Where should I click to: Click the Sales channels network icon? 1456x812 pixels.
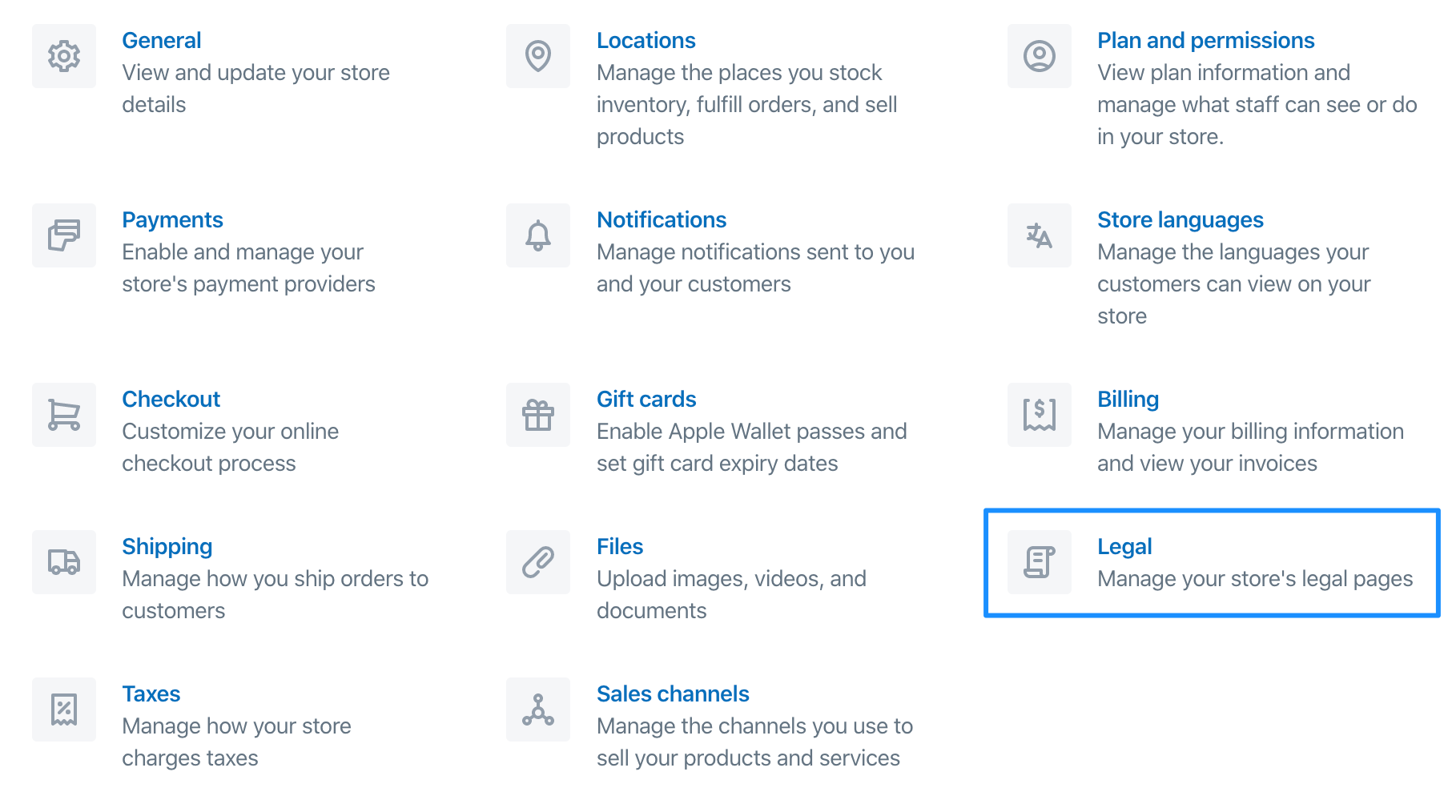click(x=538, y=709)
